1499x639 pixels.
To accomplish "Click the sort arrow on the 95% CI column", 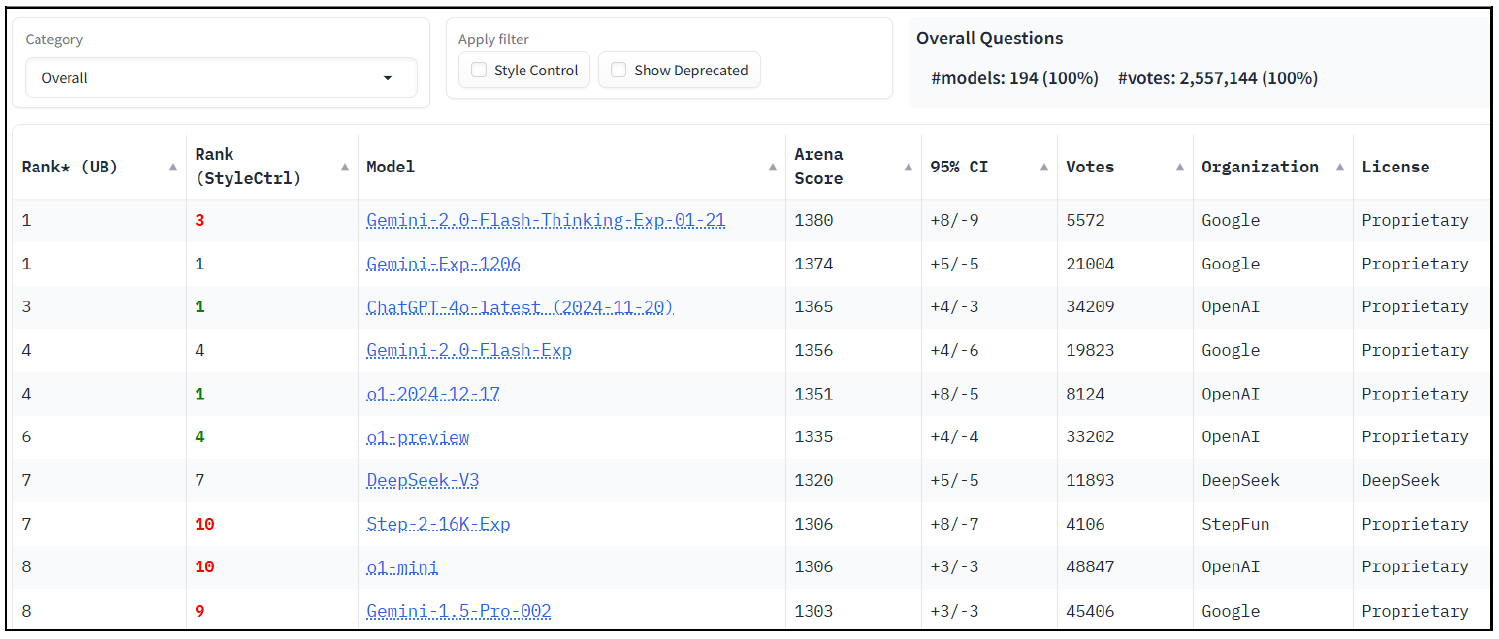I will [1043, 166].
